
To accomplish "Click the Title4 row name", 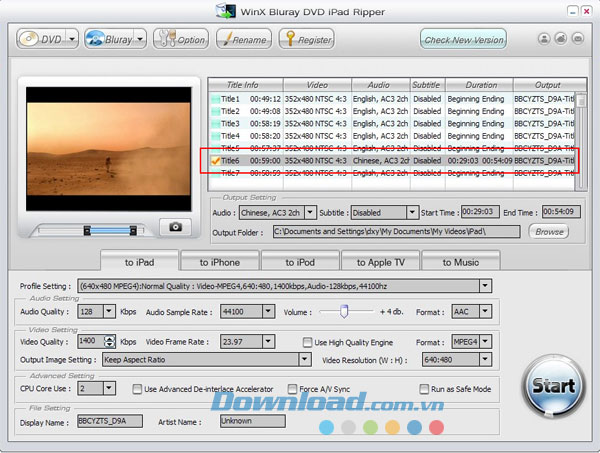I will tap(230, 136).
